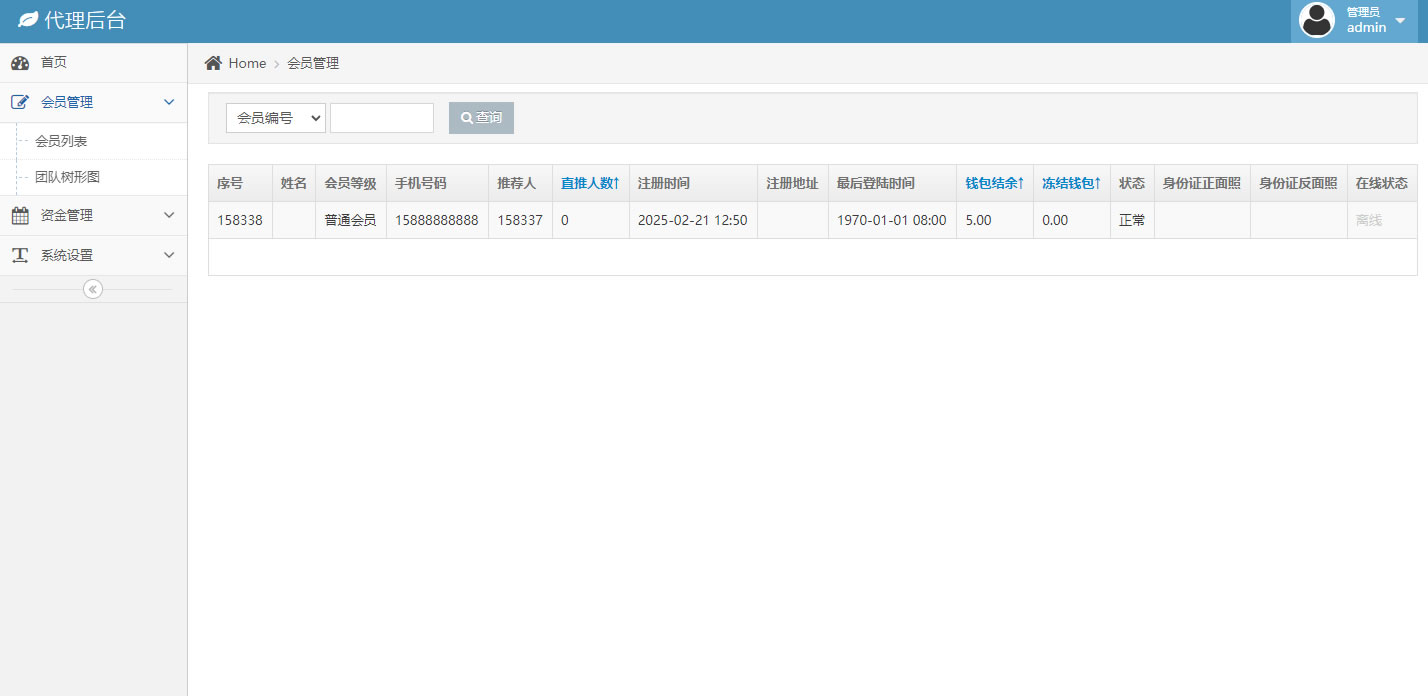Expand the 资金管理 menu chevron
1428x696 pixels.
coord(169,215)
